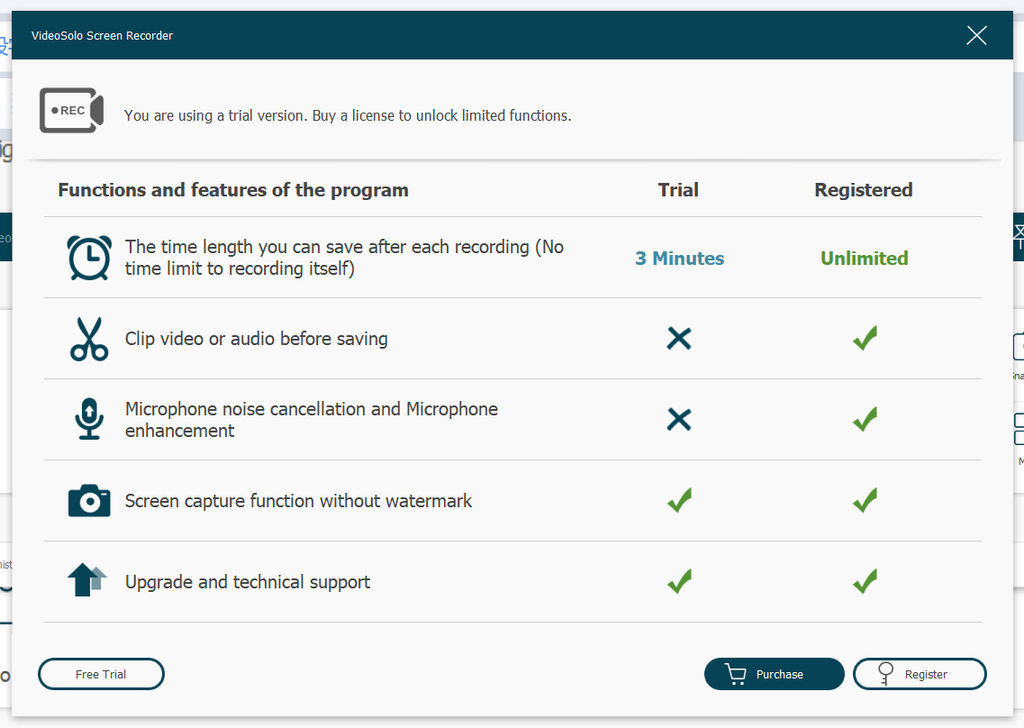Click the camera screen capture icon
Image resolution: width=1024 pixels, height=728 pixels.
89,501
